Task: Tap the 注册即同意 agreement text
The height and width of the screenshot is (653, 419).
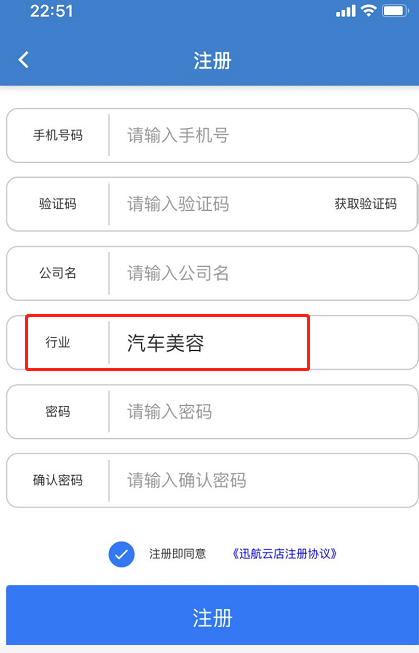Action: pyautogui.click(x=177, y=554)
